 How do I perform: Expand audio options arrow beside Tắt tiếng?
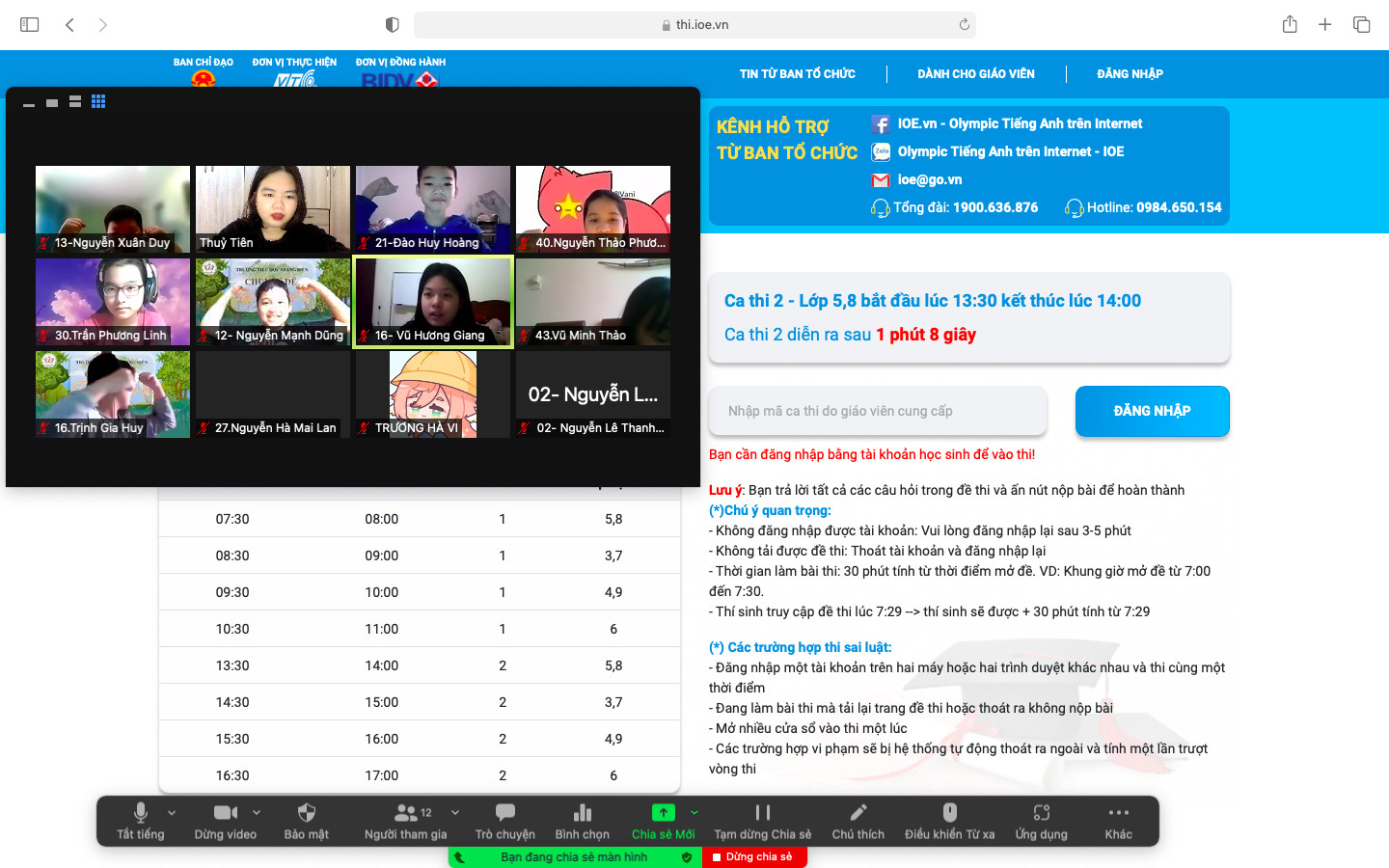click(172, 813)
